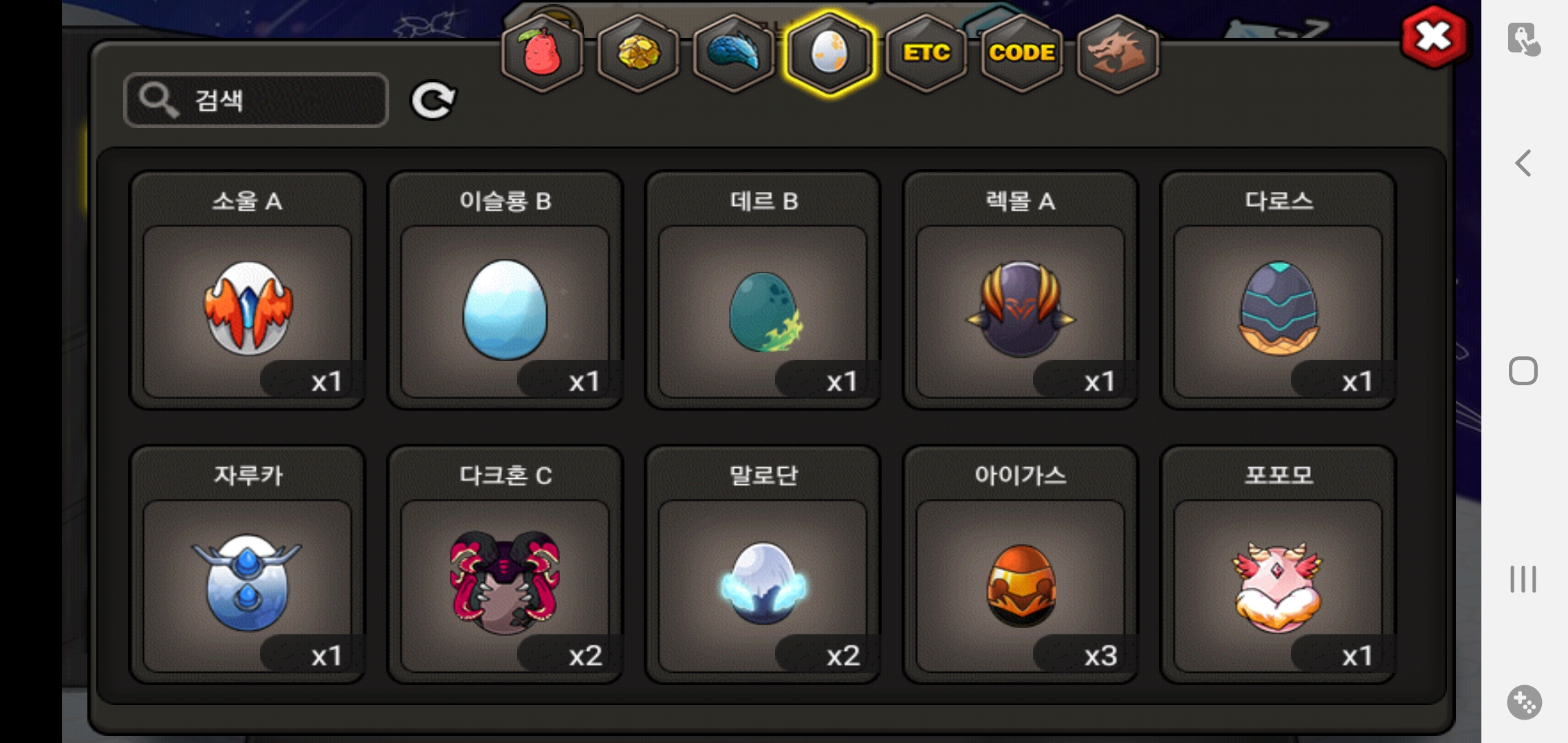Switch to the CODE tab
The width and height of the screenshot is (1568, 743).
coord(1022,54)
